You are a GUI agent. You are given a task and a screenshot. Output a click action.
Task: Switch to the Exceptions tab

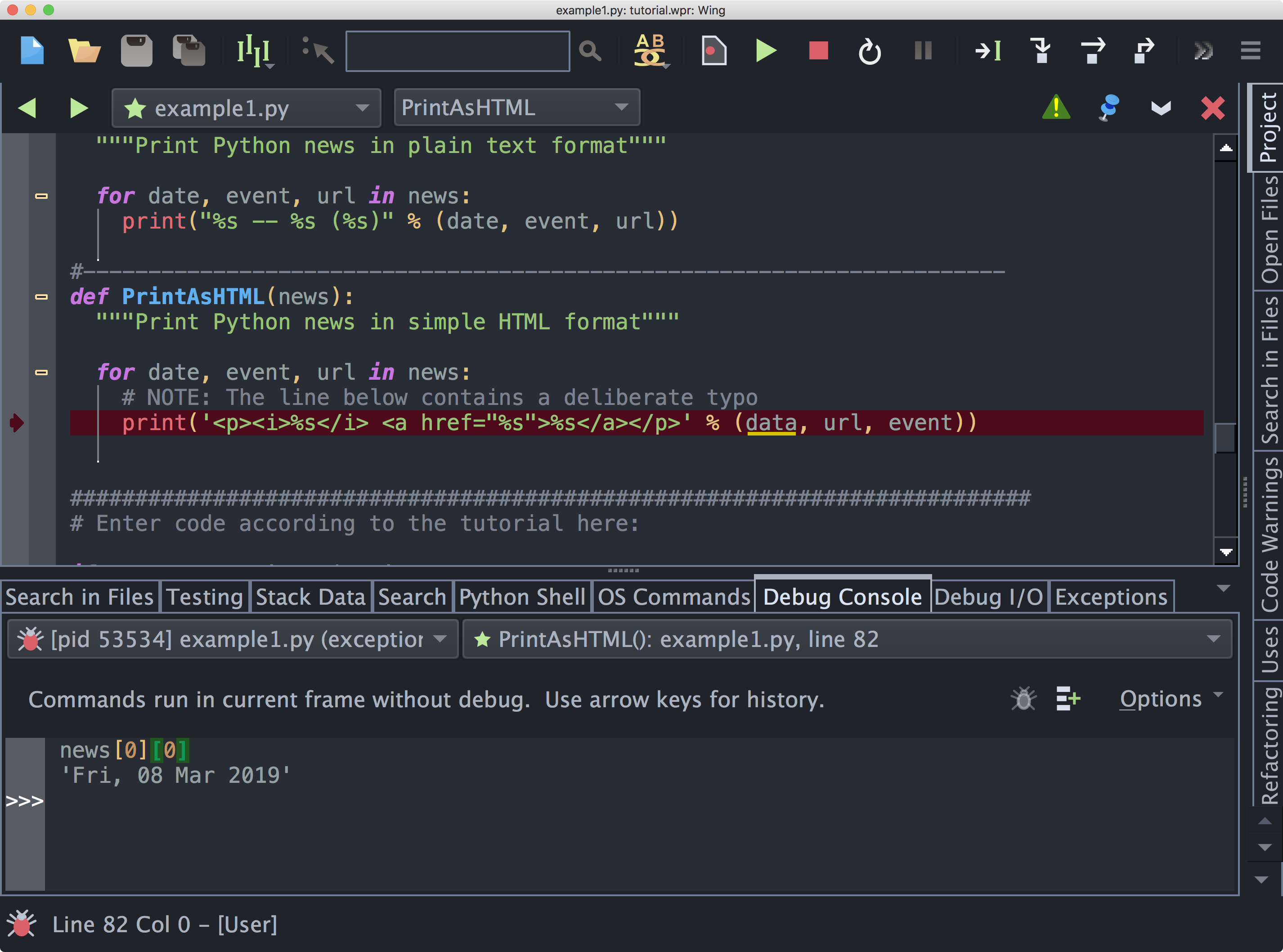(1110, 596)
